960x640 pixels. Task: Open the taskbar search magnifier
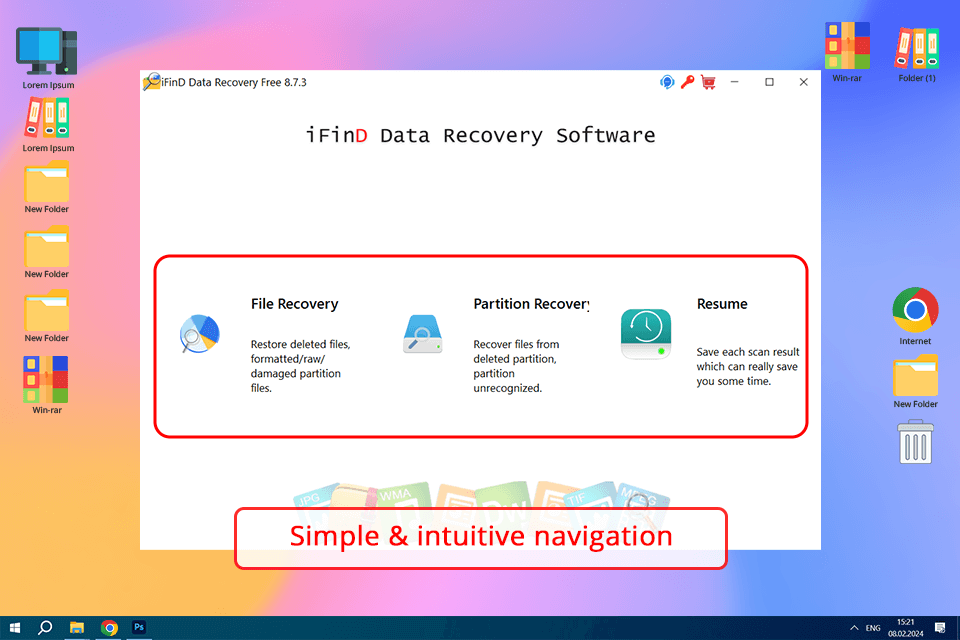(x=45, y=628)
